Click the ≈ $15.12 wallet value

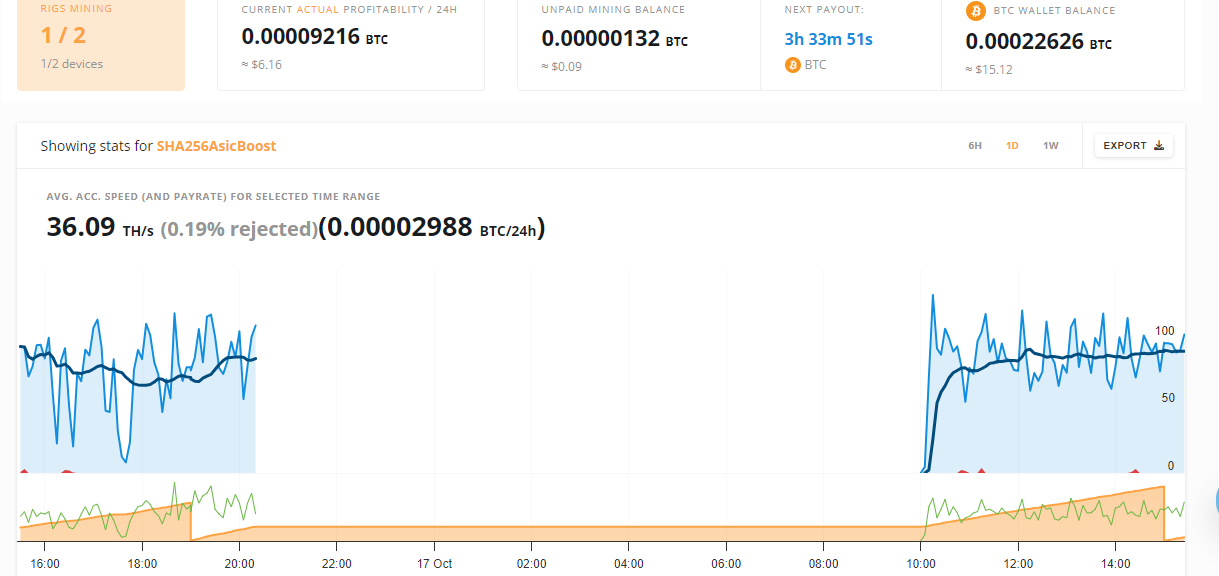989,70
